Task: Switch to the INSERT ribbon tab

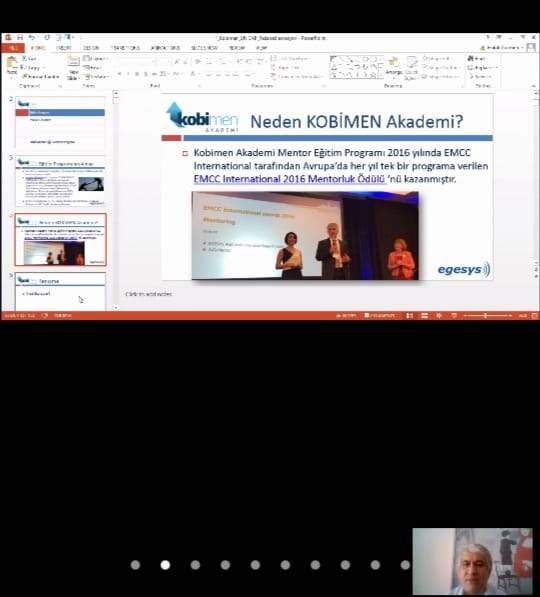Action: [x=64, y=48]
